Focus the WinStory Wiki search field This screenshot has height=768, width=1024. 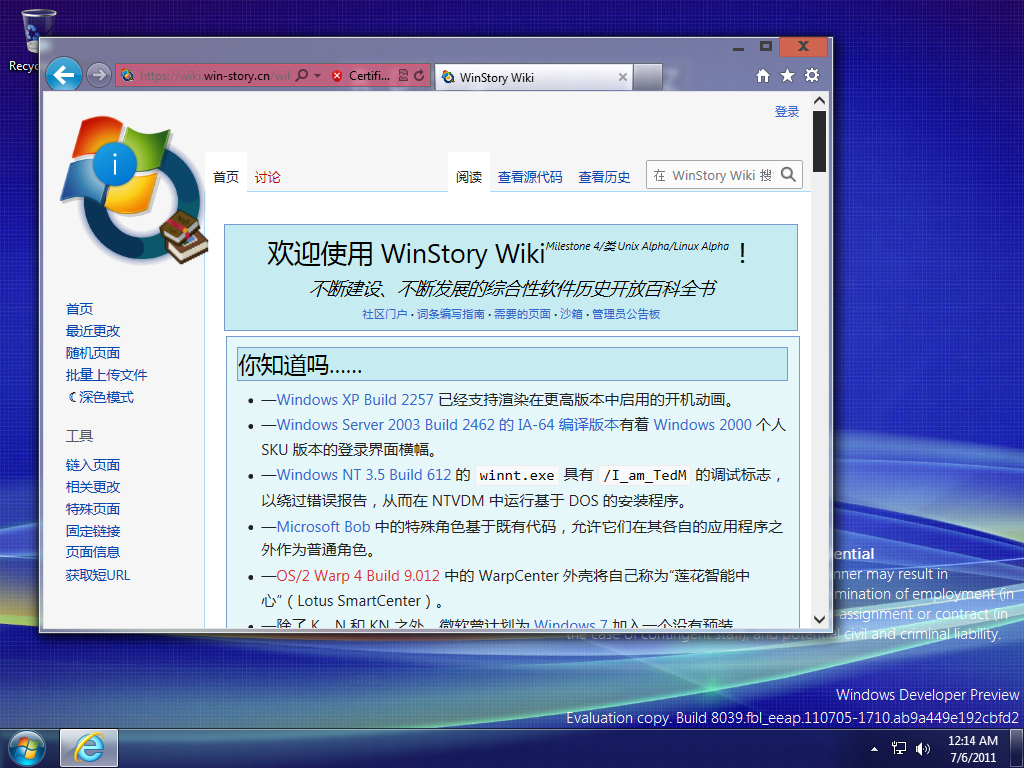712,175
